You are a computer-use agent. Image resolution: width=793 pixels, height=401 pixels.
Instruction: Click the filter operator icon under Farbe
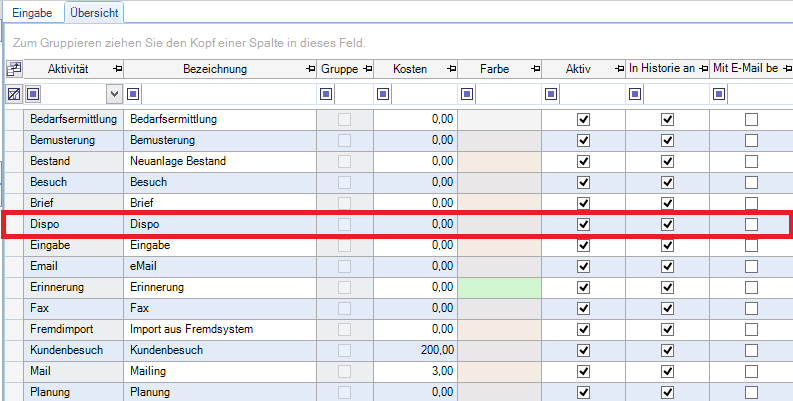(467, 94)
